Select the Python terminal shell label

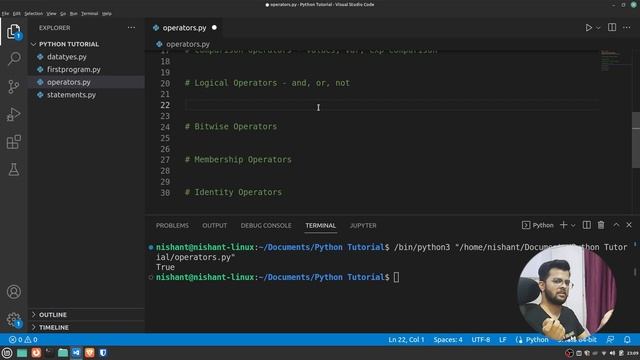tap(538, 225)
